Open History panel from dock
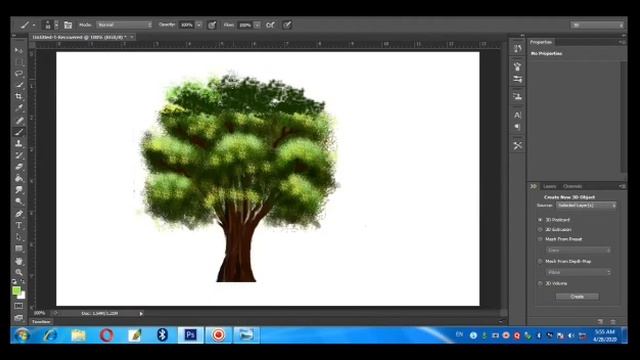The image size is (640, 360). [x=518, y=49]
